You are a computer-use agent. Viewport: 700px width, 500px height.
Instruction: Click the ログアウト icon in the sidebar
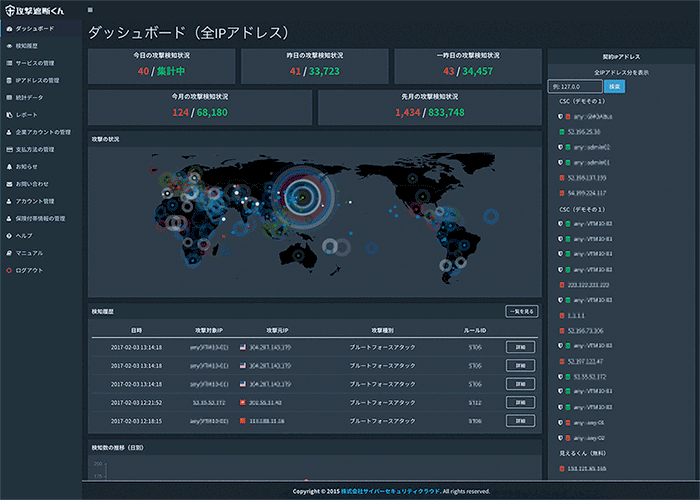(x=9, y=271)
